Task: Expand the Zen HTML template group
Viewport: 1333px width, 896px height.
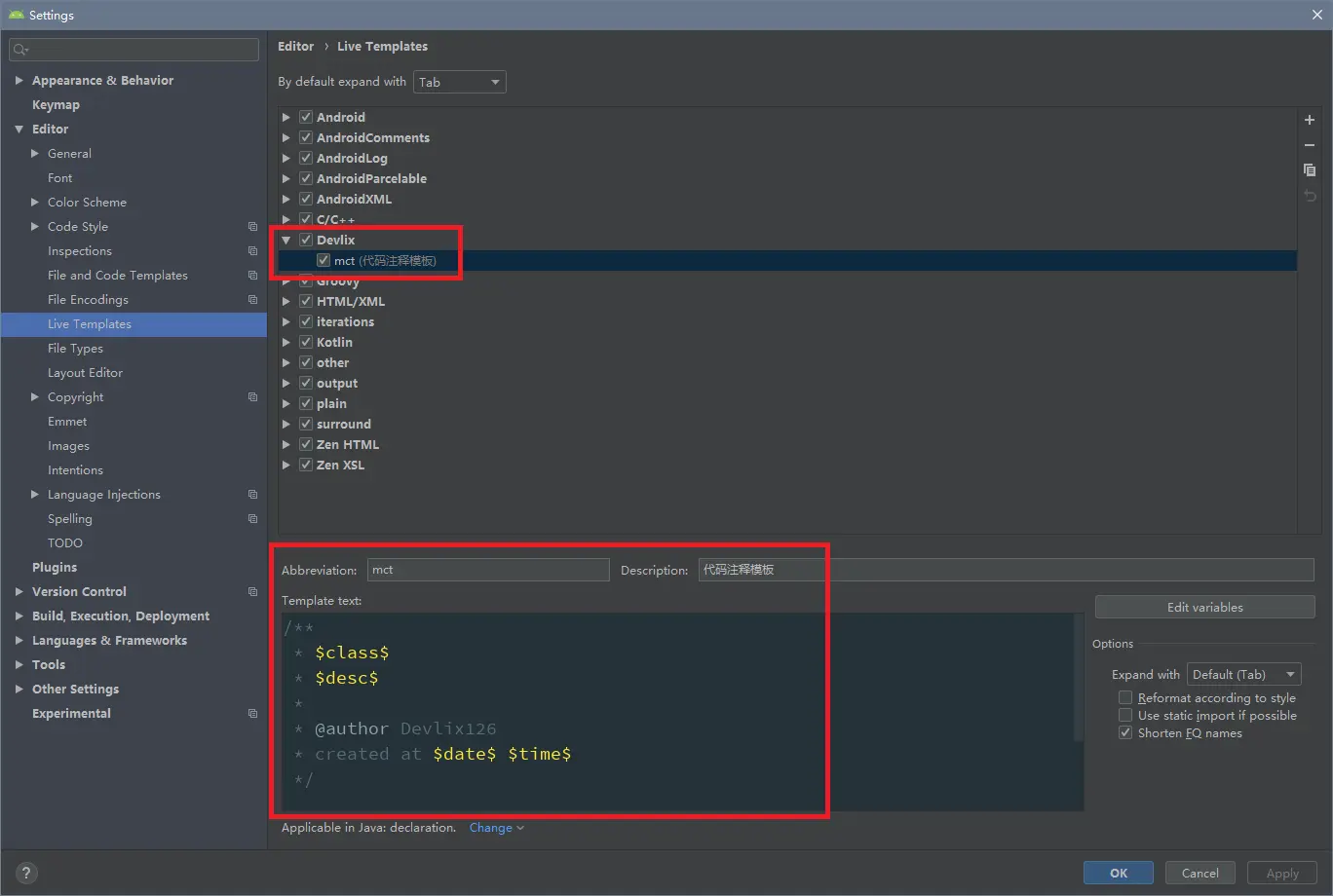Action: [x=286, y=444]
